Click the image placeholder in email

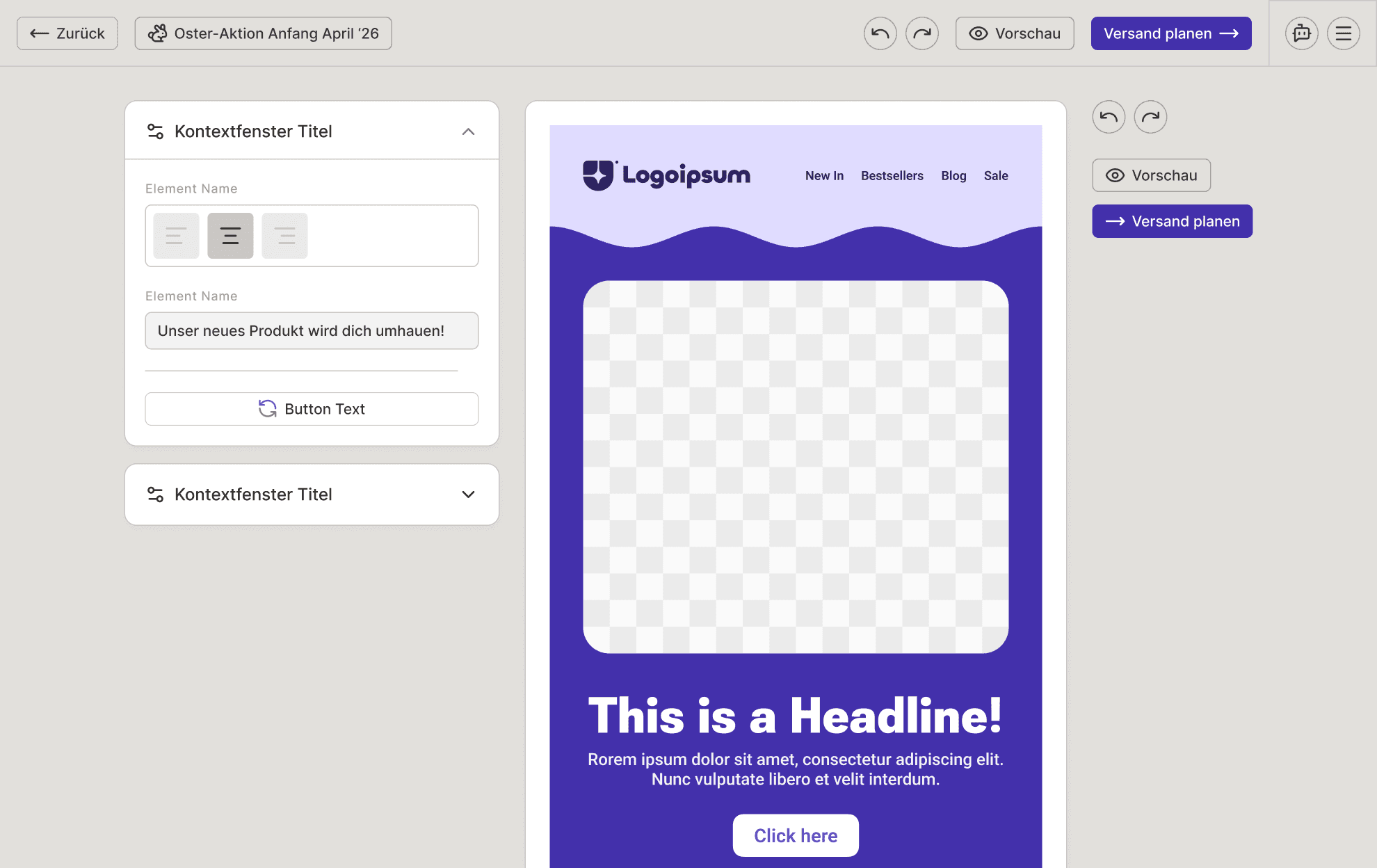pyautogui.click(x=796, y=467)
